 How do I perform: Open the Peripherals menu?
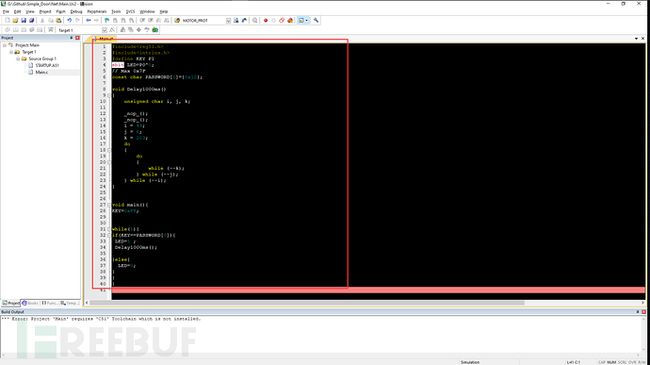point(97,12)
